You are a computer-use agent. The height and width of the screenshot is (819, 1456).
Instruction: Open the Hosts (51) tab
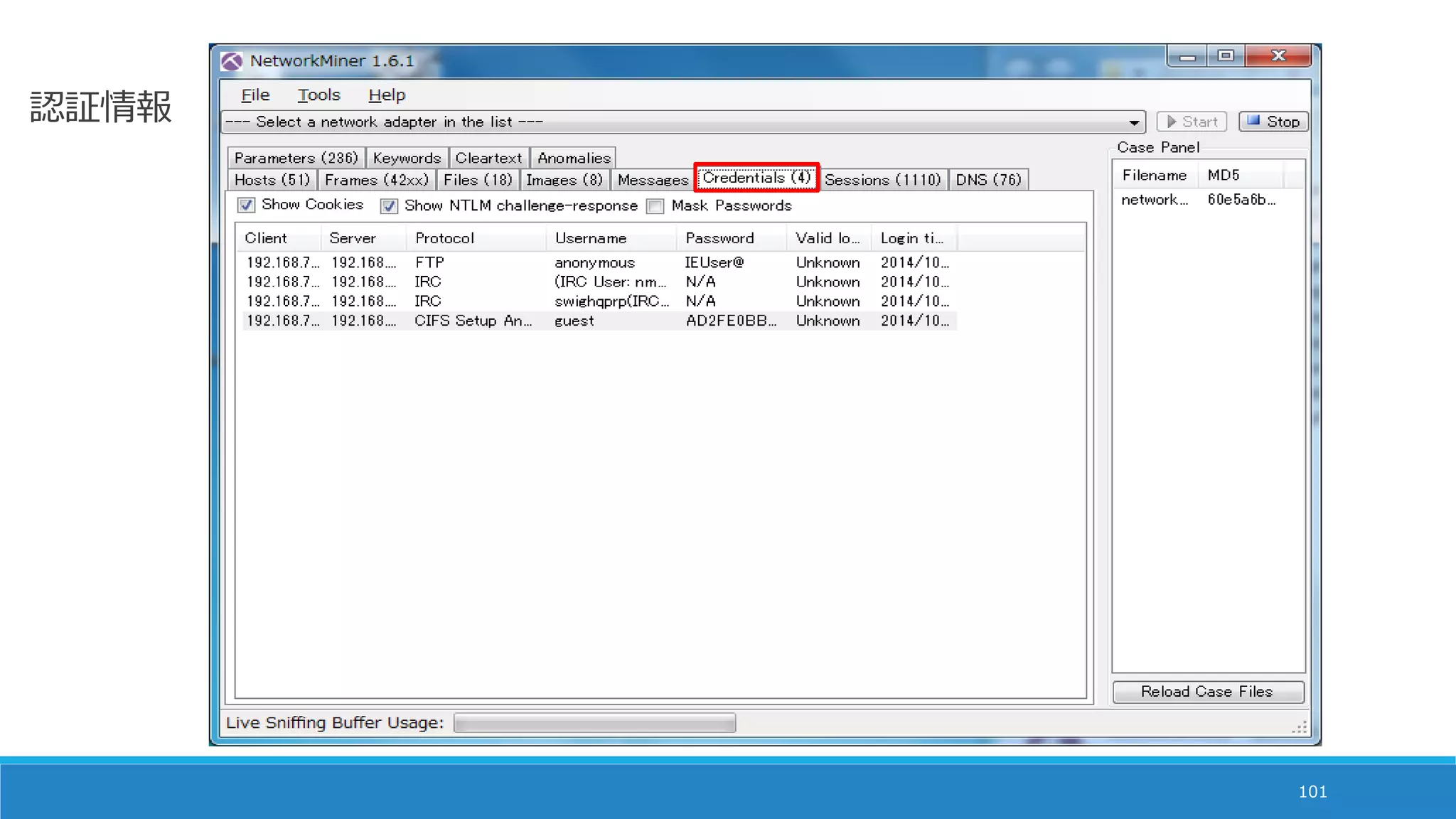tap(272, 180)
